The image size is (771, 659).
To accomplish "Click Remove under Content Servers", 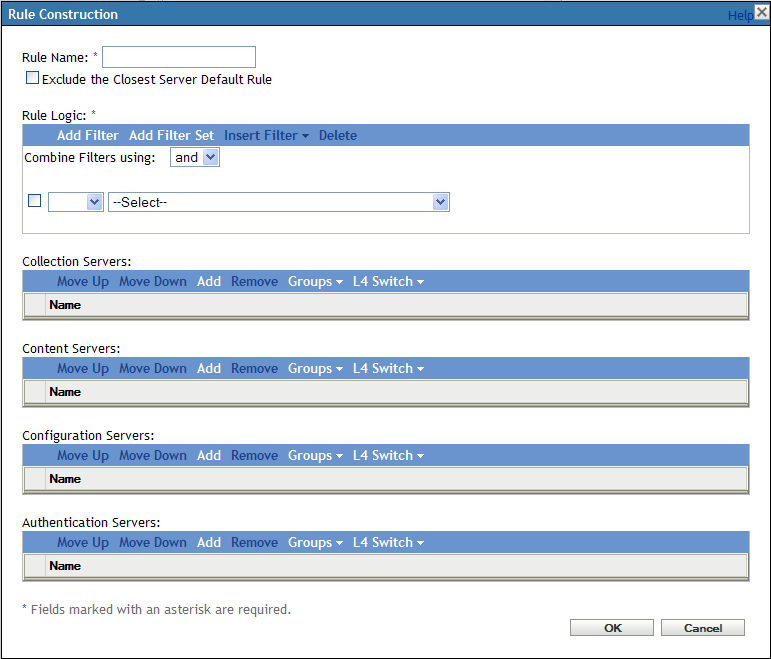I will [x=255, y=368].
